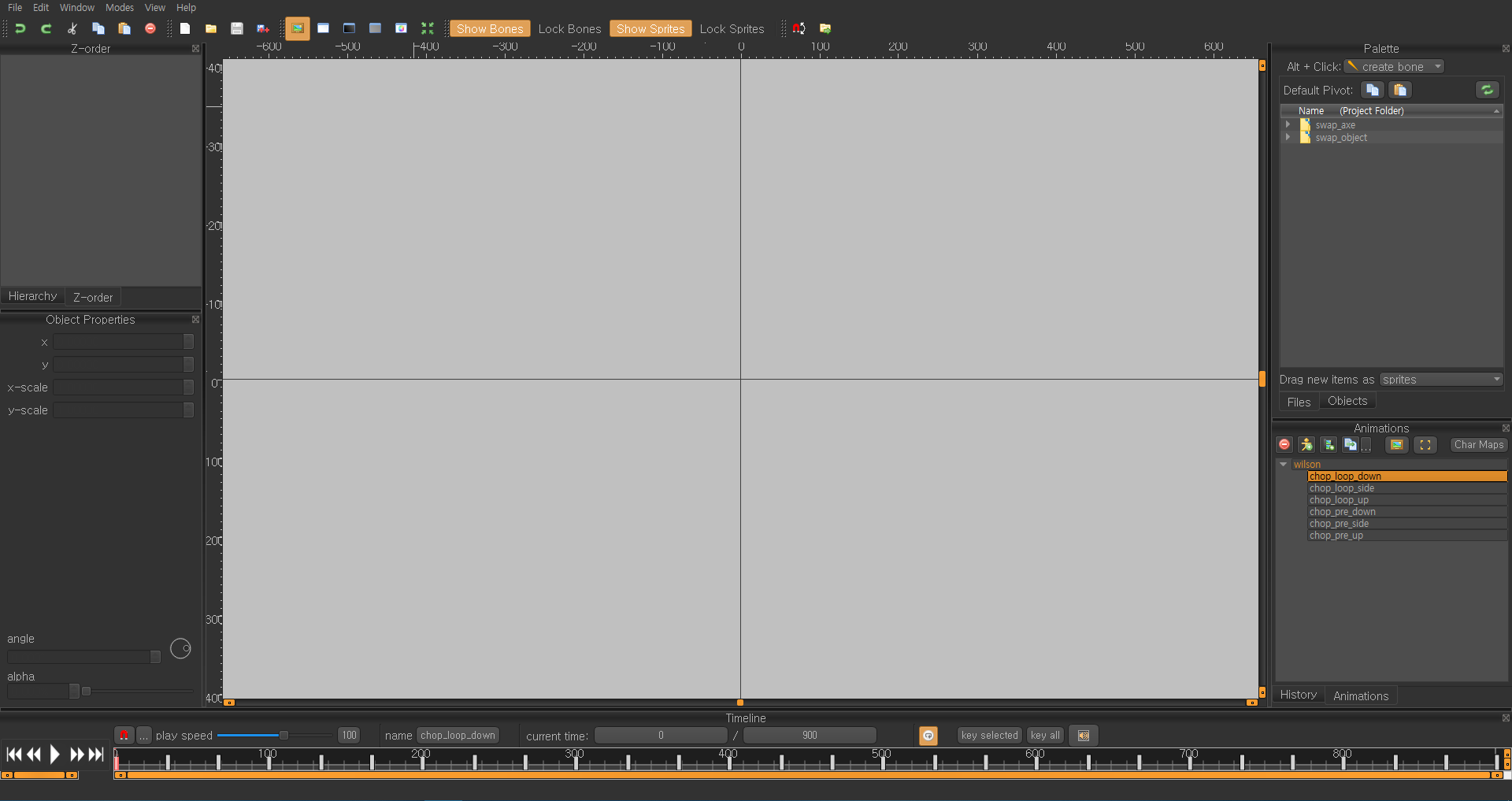
Task: Click the undo arrow in the toolbar
Action: click(x=20, y=28)
